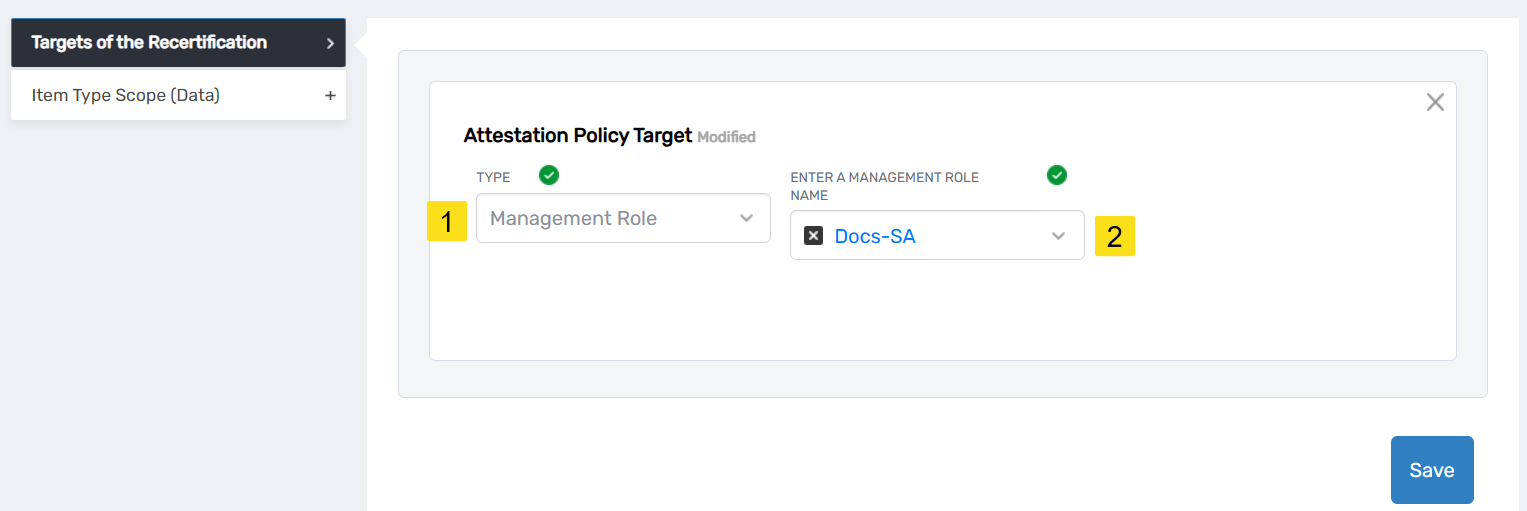
Task: Expand the Type field's chevron arrow
Action: [746, 218]
